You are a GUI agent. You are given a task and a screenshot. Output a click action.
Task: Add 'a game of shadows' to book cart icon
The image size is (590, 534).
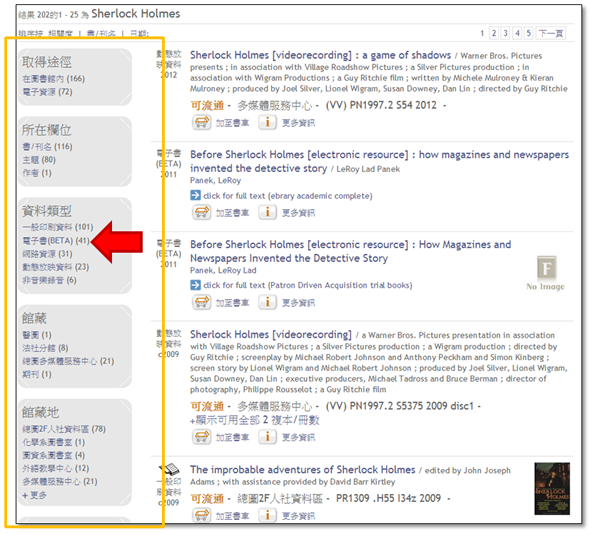click(201, 122)
